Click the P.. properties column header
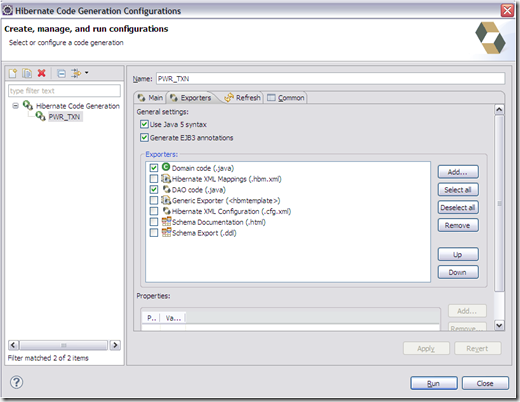The width and height of the screenshot is (520, 402). [x=151, y=318]
